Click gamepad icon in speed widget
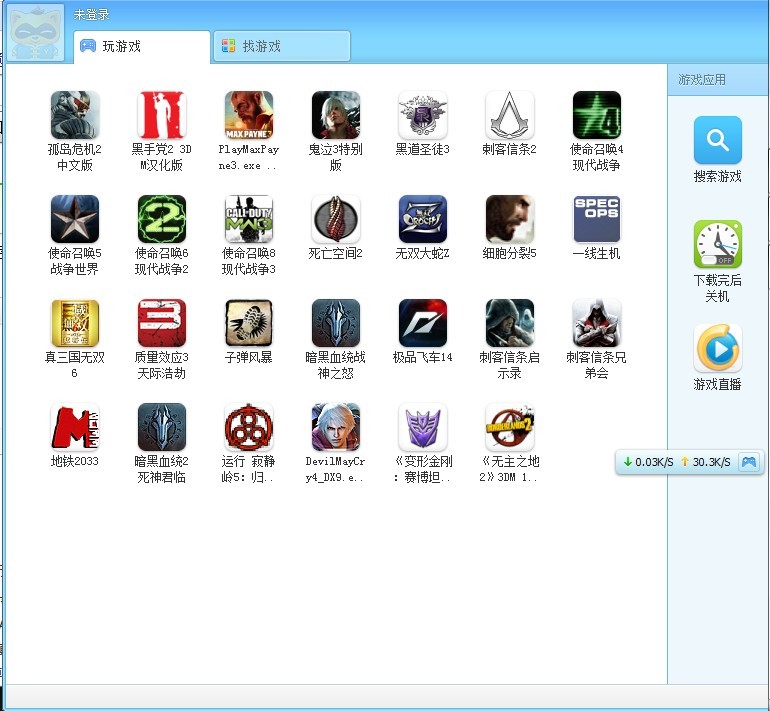The width and height of the screenshot is (770, 711). (x=749, y=462)
